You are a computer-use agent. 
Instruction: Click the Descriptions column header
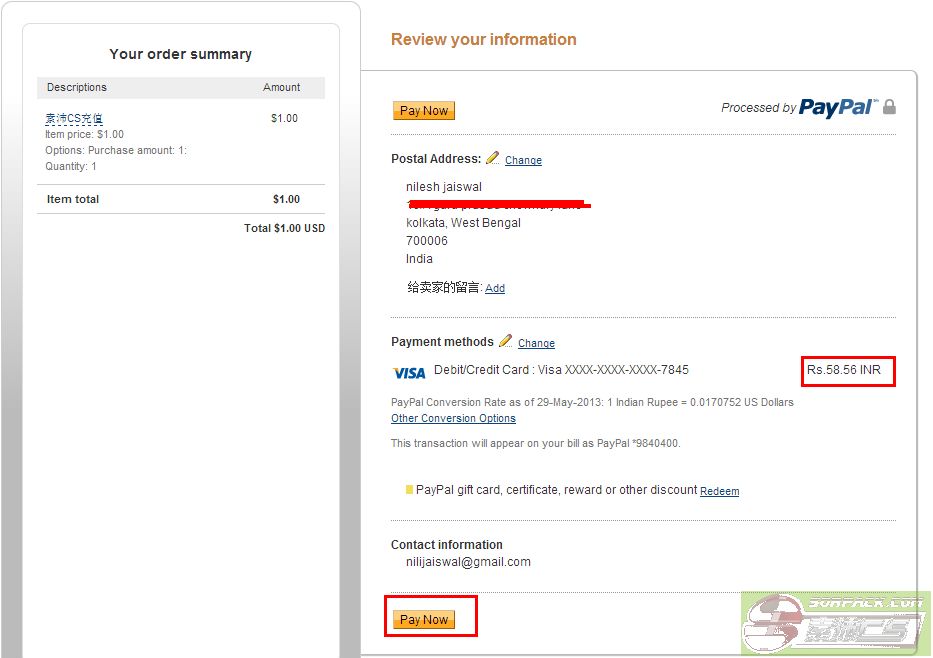(77, 87)
